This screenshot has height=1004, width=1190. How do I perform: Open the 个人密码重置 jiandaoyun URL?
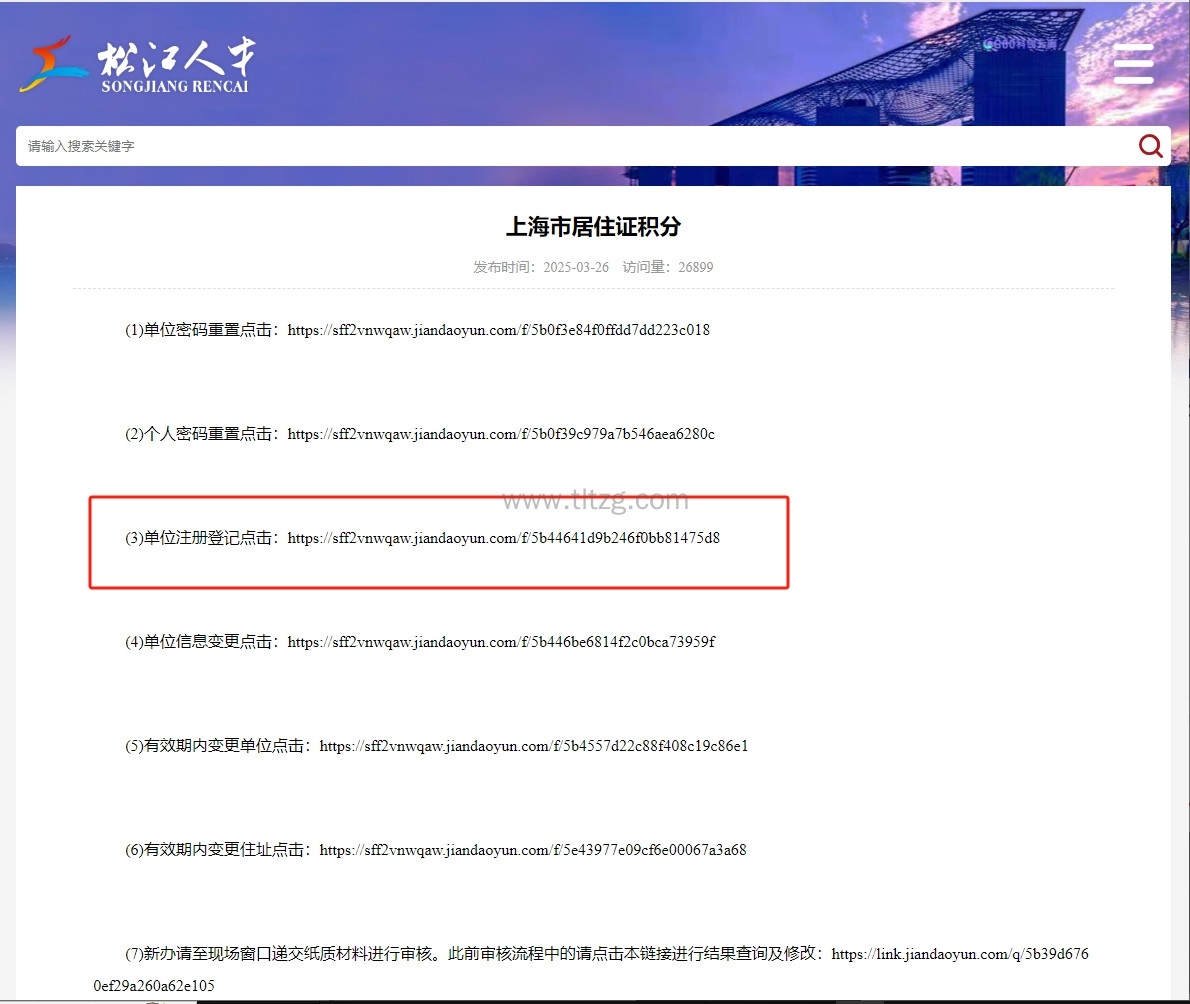pos(500,434)
